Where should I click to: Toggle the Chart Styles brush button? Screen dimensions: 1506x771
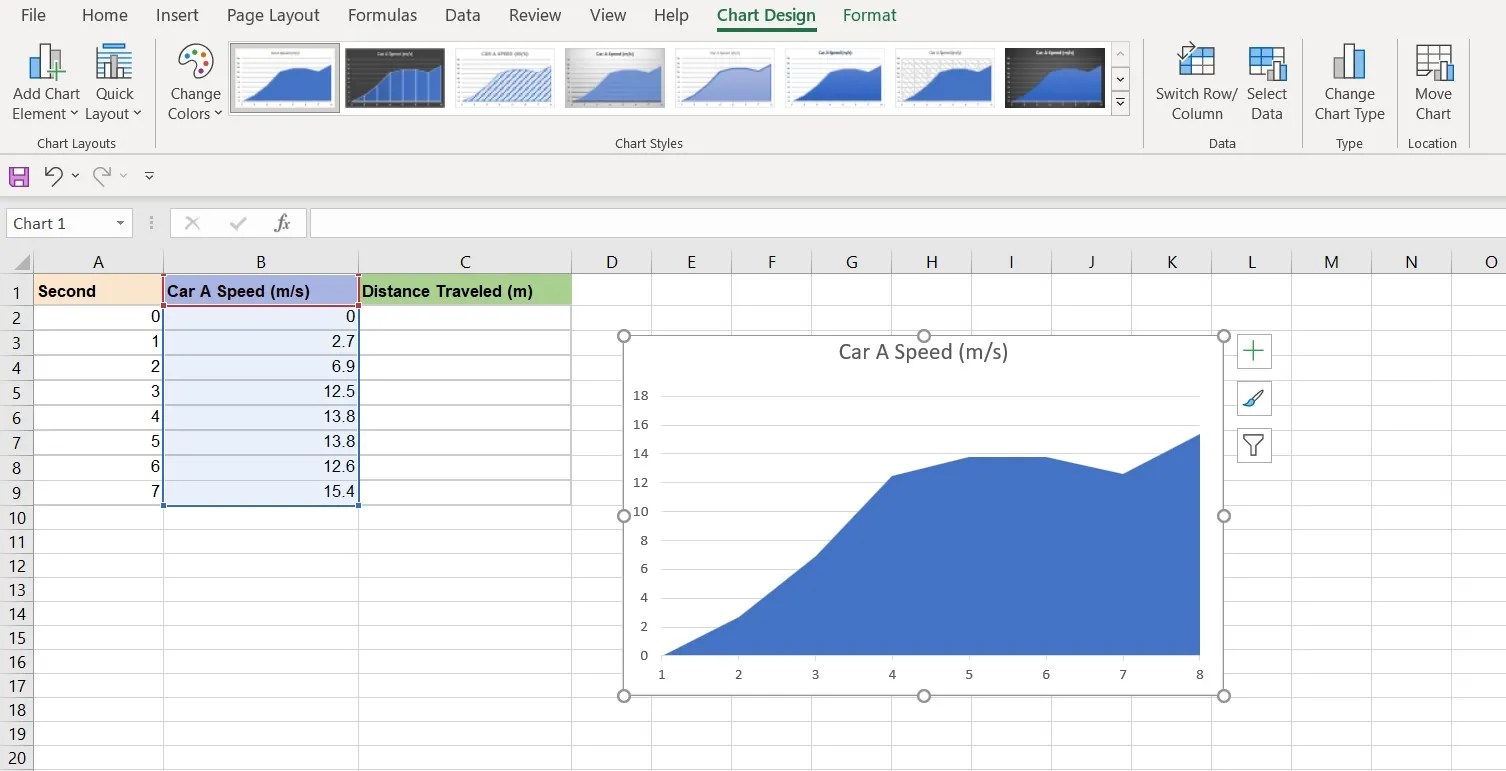click(1253, 398)
